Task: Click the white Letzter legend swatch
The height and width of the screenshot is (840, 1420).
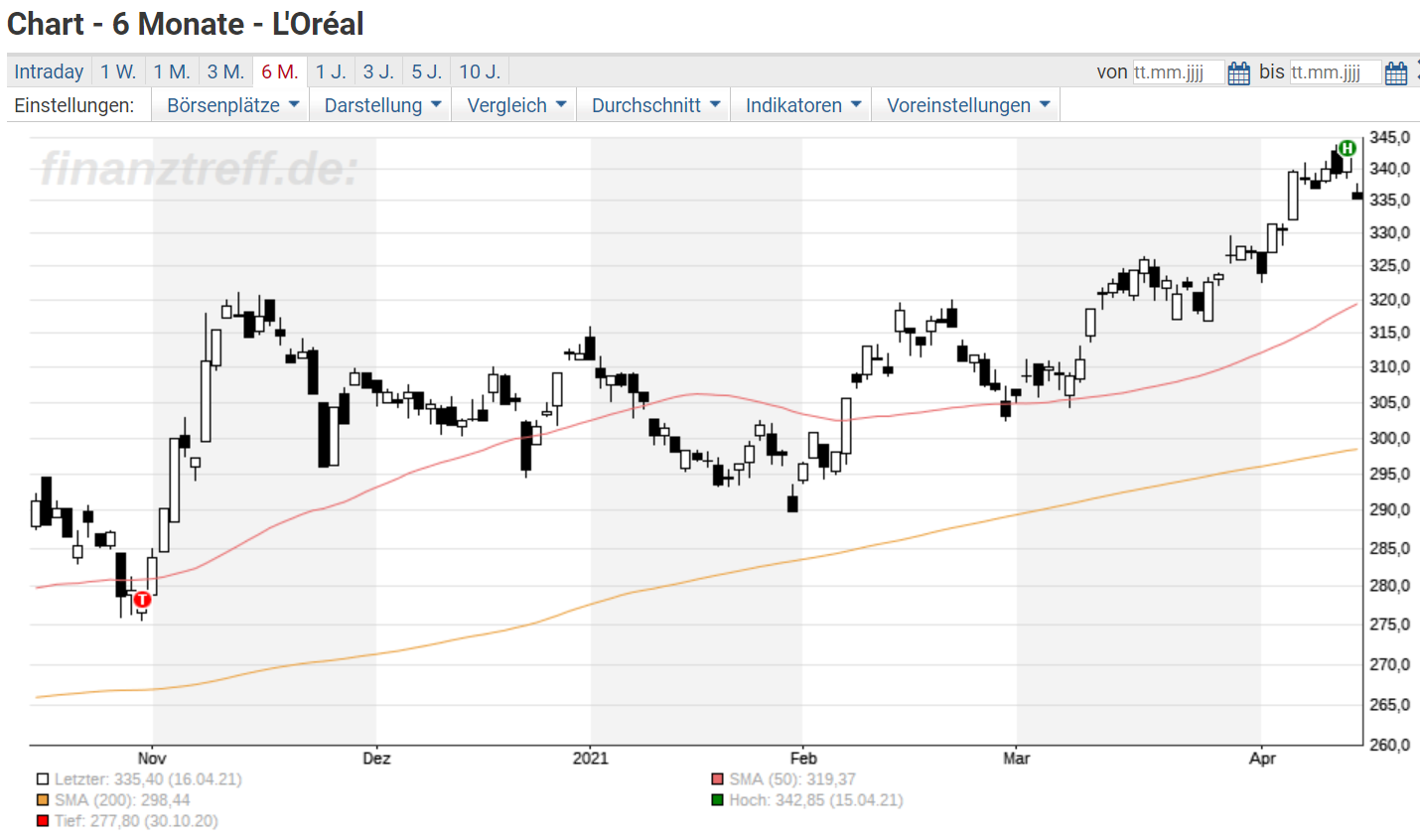Action: click(43, 779)
